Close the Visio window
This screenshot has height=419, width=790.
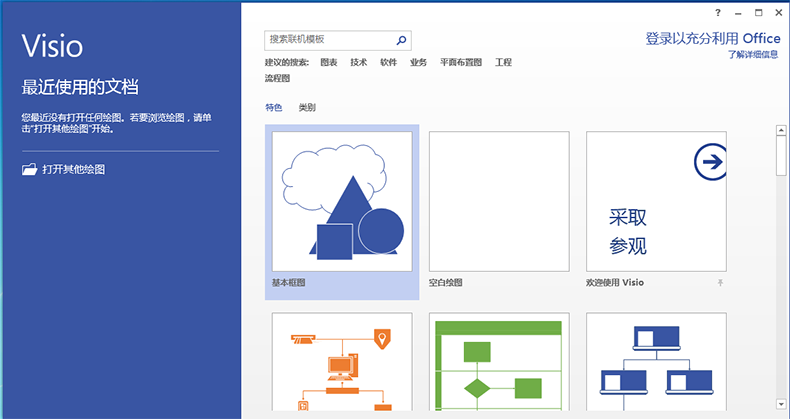[x=779, y=13]
